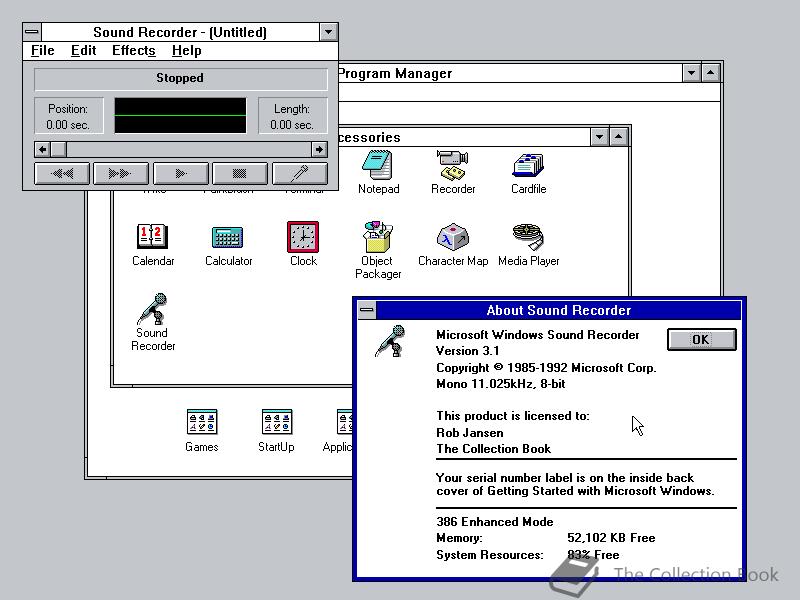Open the Edit menu in Sound Recorder
This screenshot has width=800, height=600.
(x=83, y=51)
